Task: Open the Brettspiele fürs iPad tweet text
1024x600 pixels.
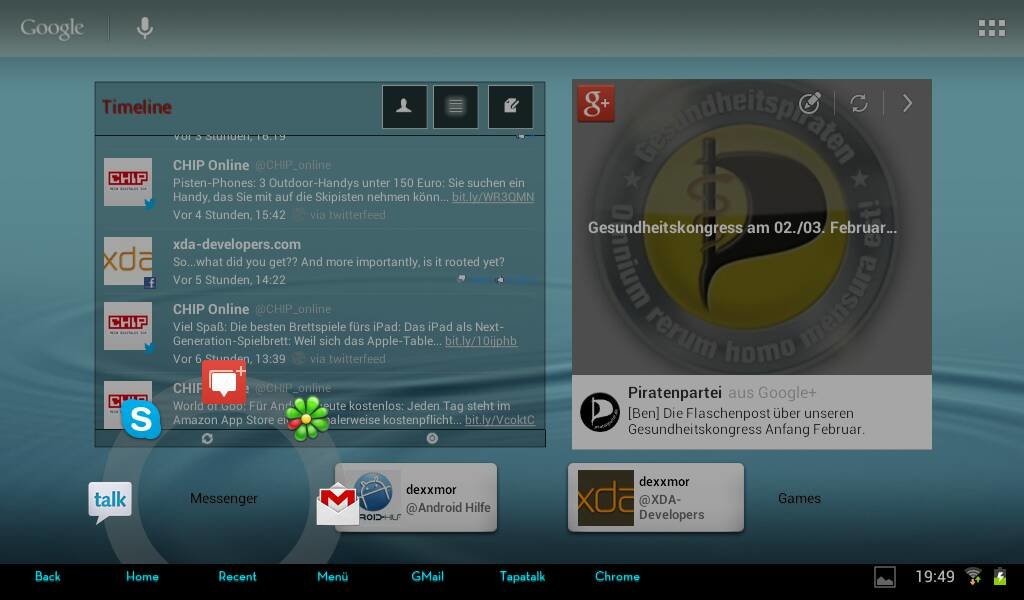Action: [345, 334]
